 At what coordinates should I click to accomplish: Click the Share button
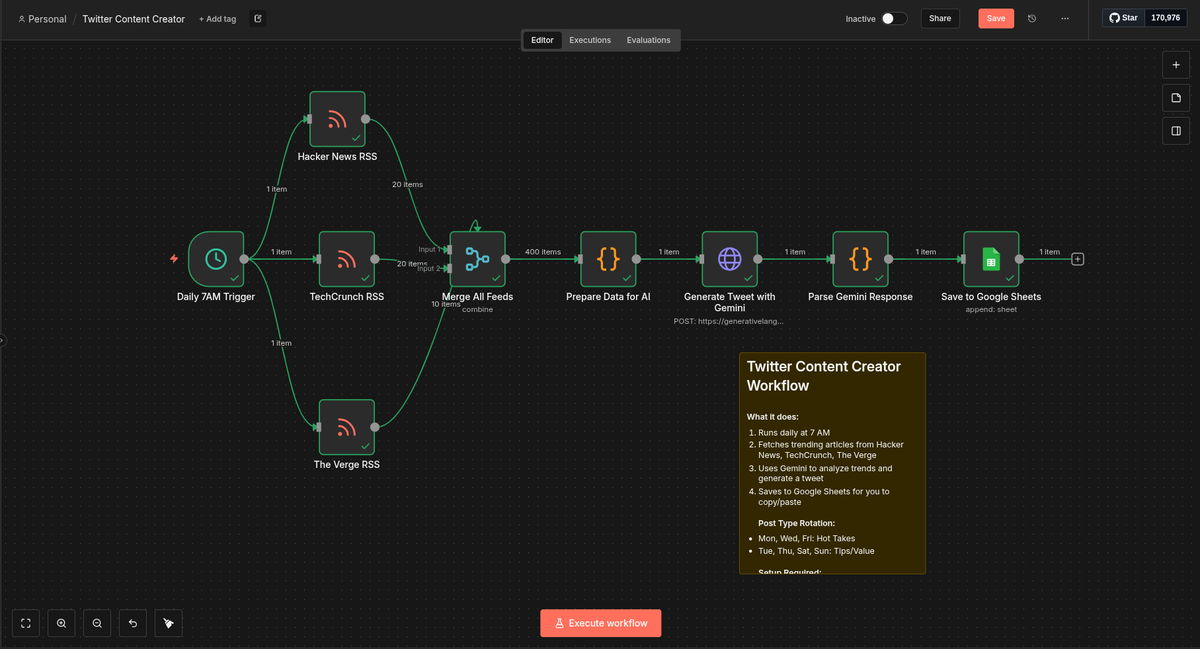(940, 18)
